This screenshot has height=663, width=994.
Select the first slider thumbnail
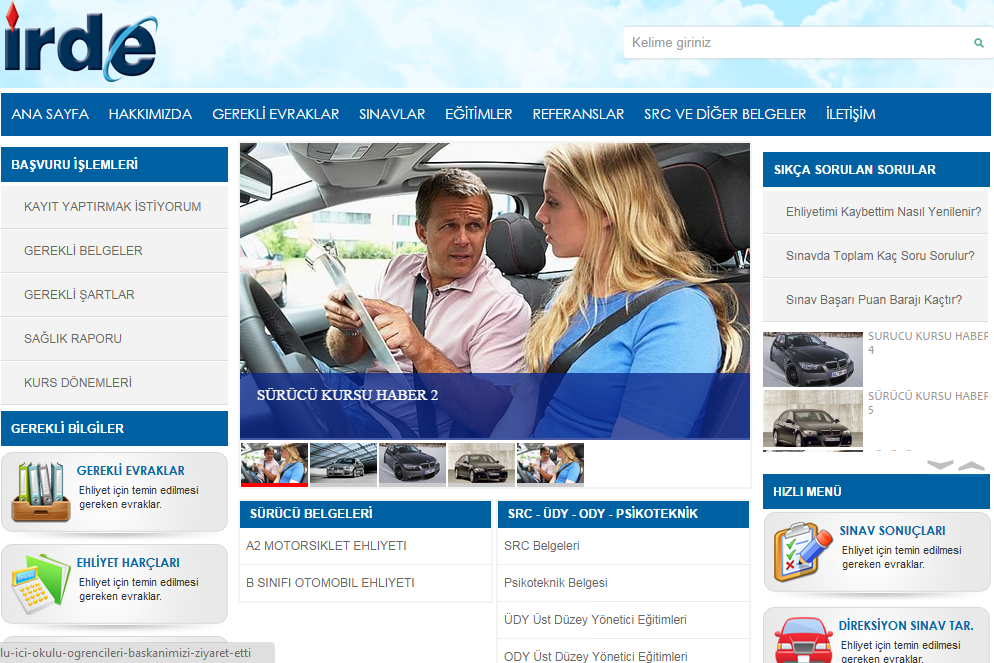coord(274,464)
